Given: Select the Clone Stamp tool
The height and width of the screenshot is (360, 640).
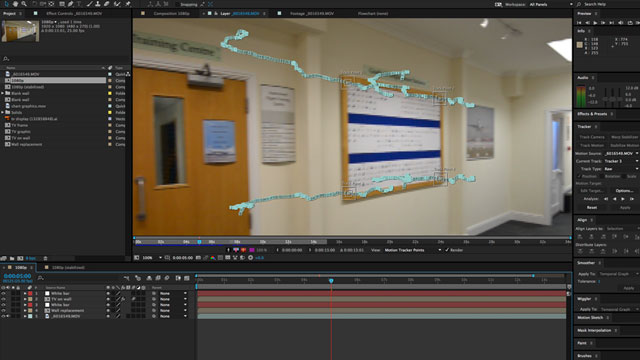Looking at the screenshot, I should tap(98, 4).
